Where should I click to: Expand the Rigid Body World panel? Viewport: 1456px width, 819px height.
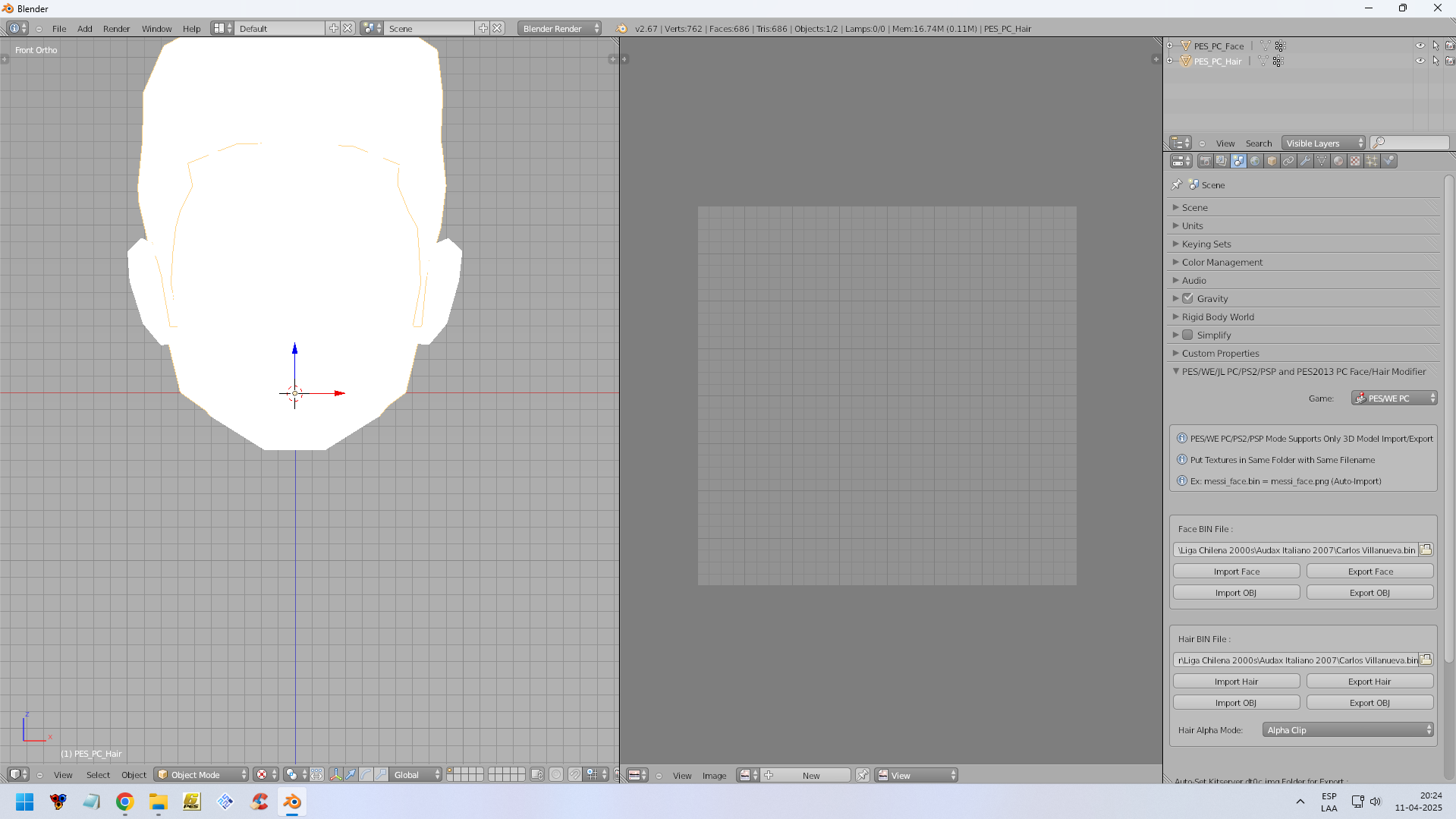coord(1304,317)
